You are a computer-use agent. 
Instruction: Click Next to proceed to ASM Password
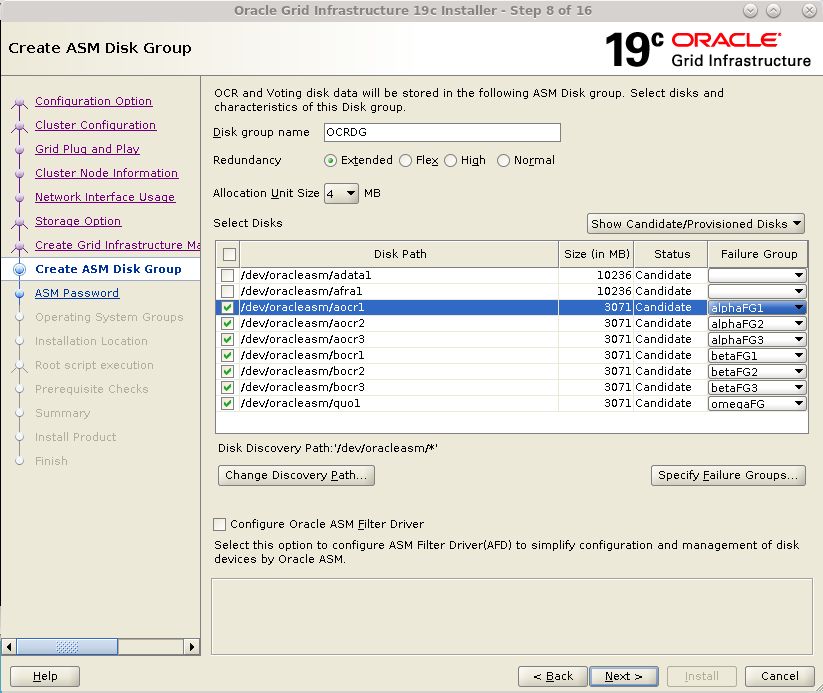point(623,676)
